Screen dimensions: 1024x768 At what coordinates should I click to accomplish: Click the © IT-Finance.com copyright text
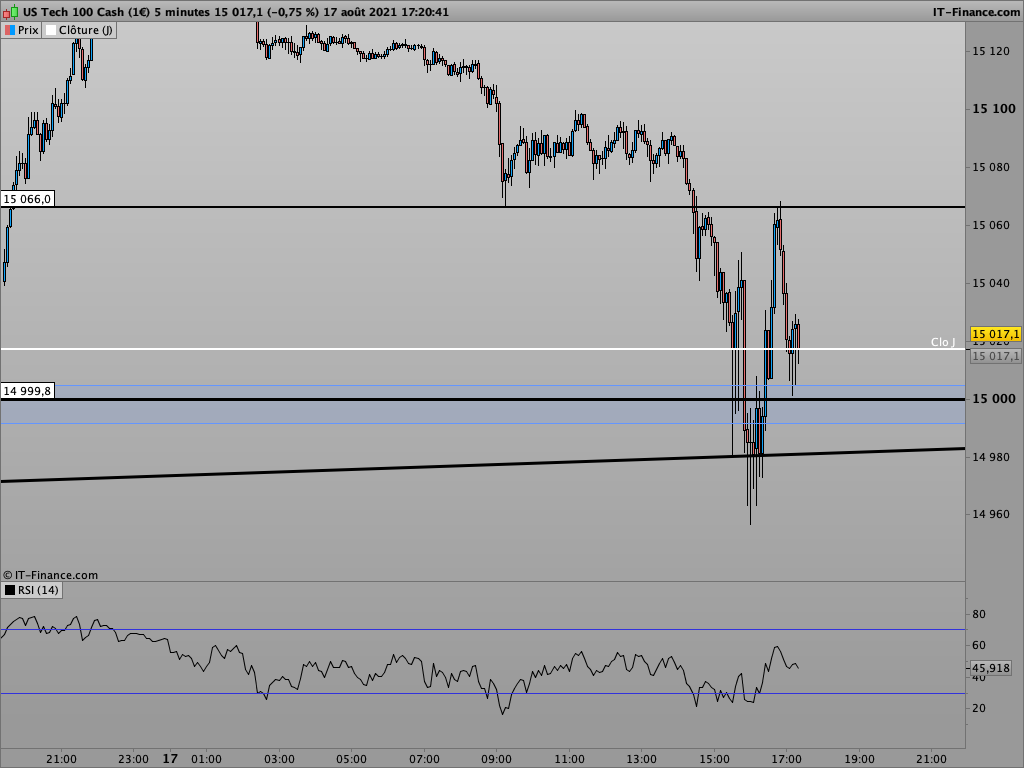point(50,575)
